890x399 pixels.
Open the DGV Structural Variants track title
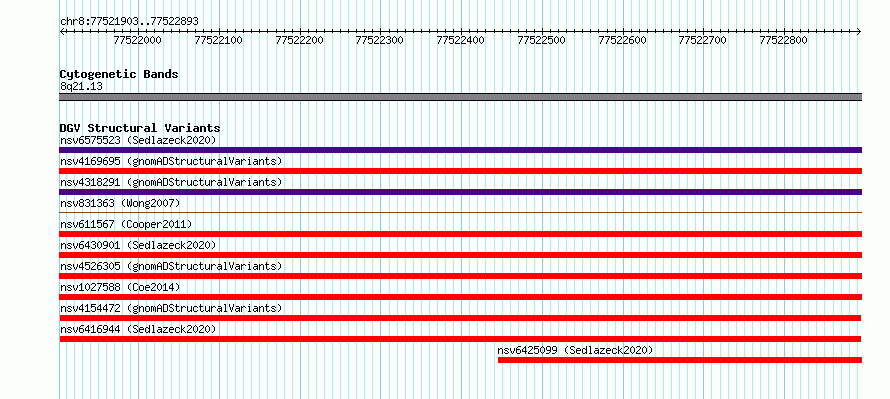(140, 128)
